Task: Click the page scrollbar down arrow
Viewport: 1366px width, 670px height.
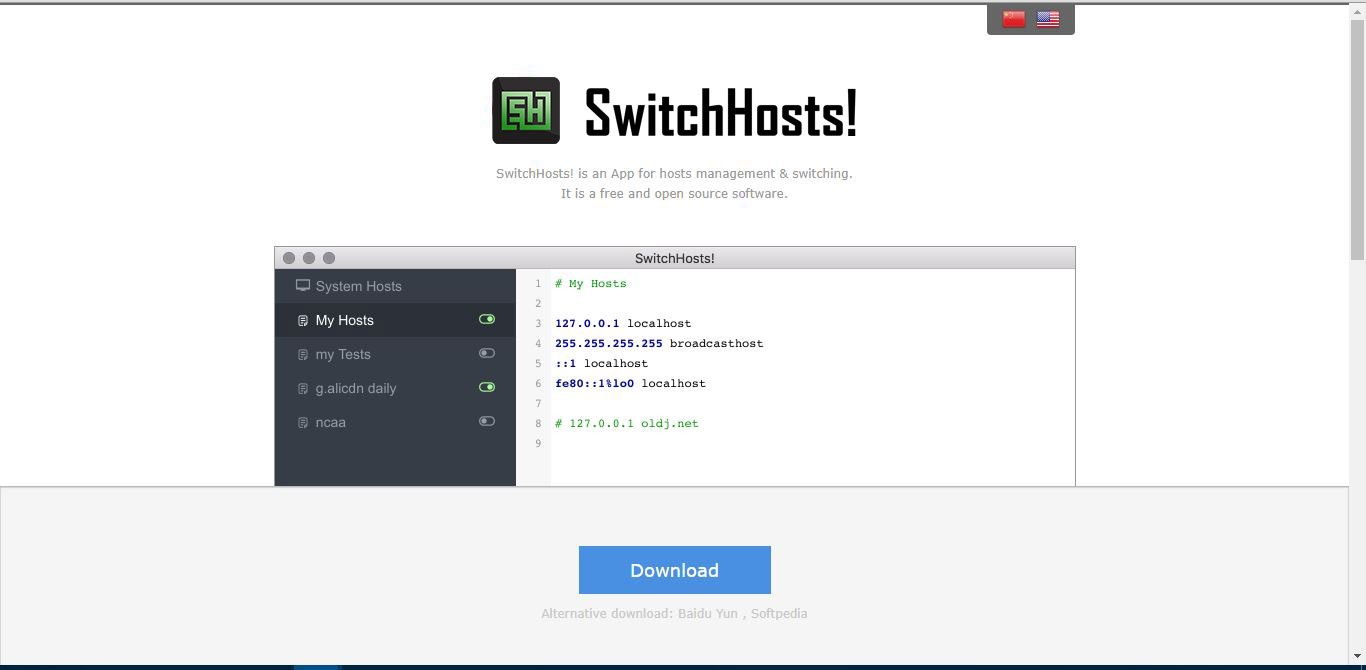Action: point(1357,656)
